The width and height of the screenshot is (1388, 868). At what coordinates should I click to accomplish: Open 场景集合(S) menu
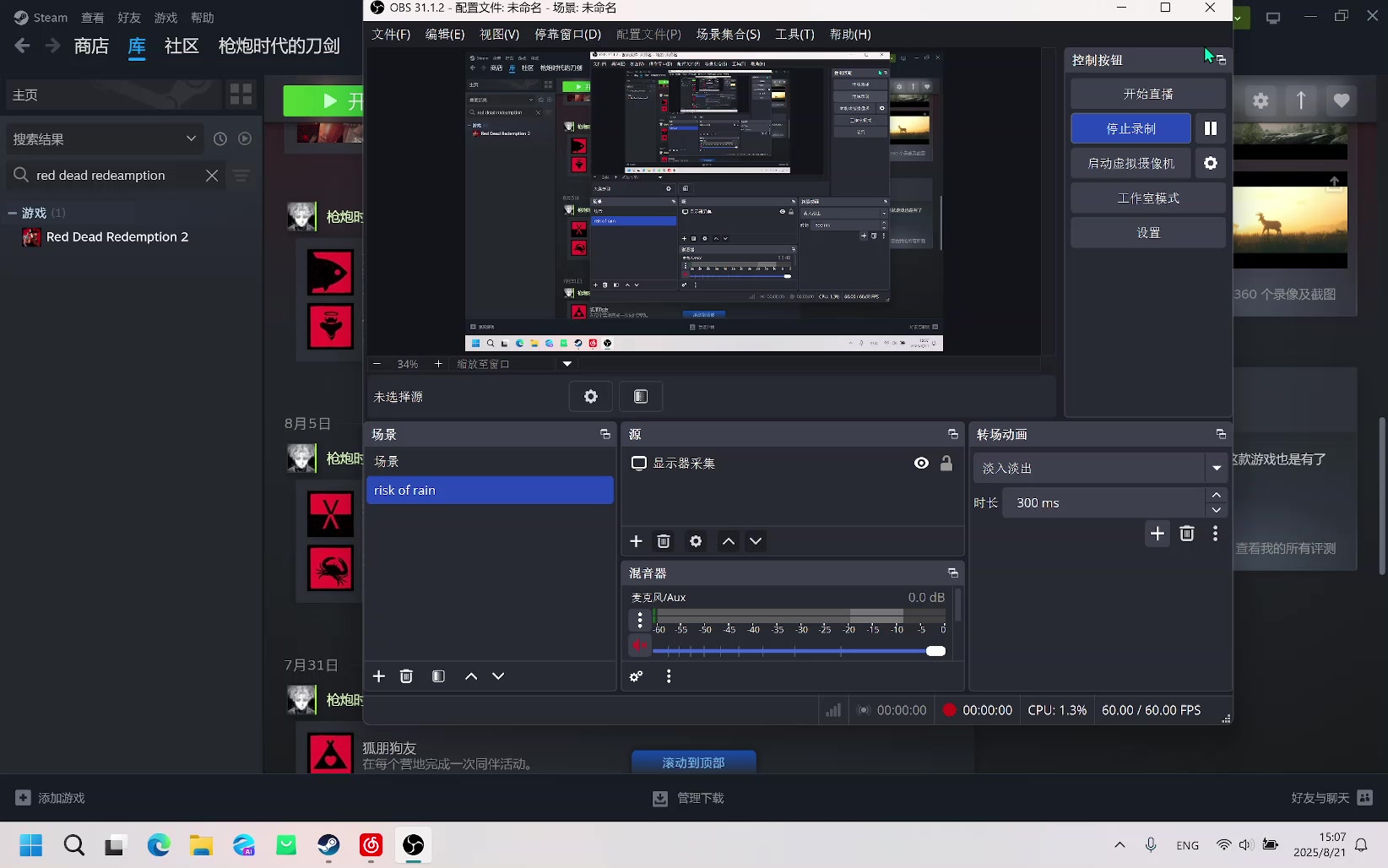coord(728,34)
